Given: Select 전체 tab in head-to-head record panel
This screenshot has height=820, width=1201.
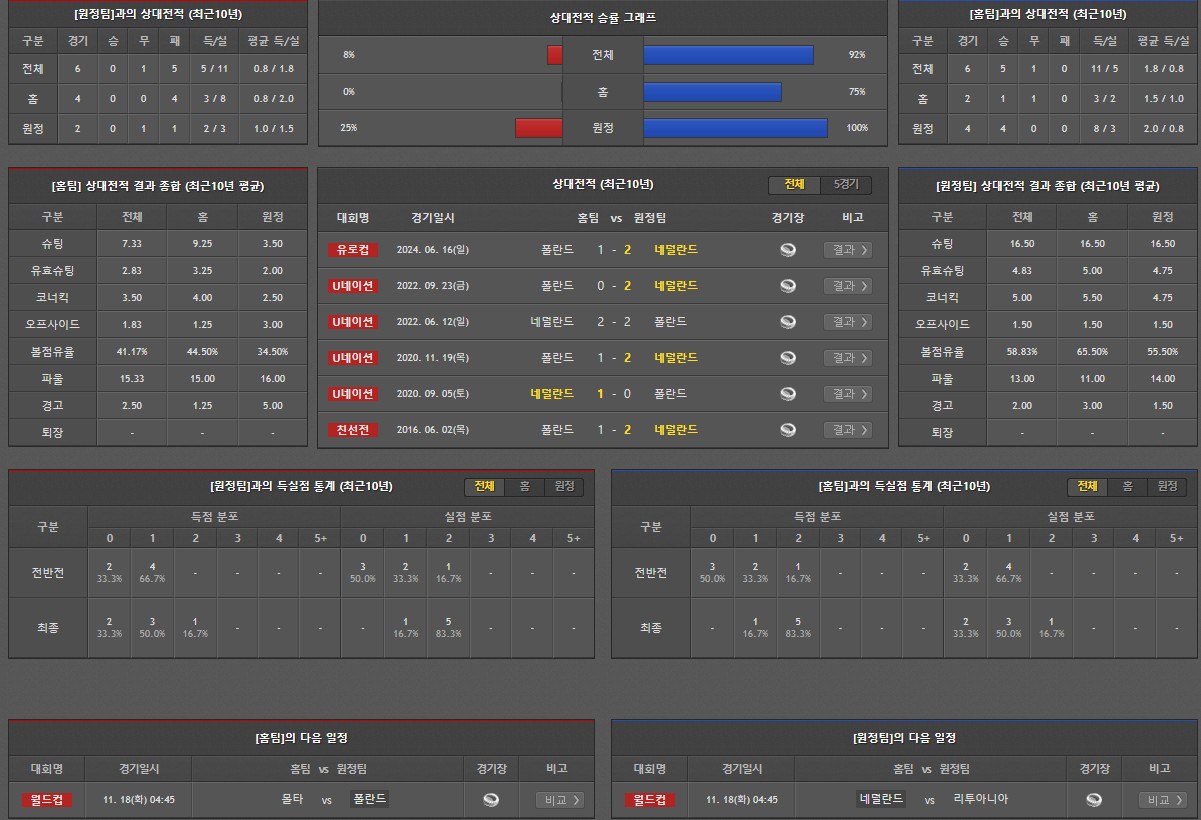Looking at the screenshot, I should pyautogui.click(x=794, y=185).
